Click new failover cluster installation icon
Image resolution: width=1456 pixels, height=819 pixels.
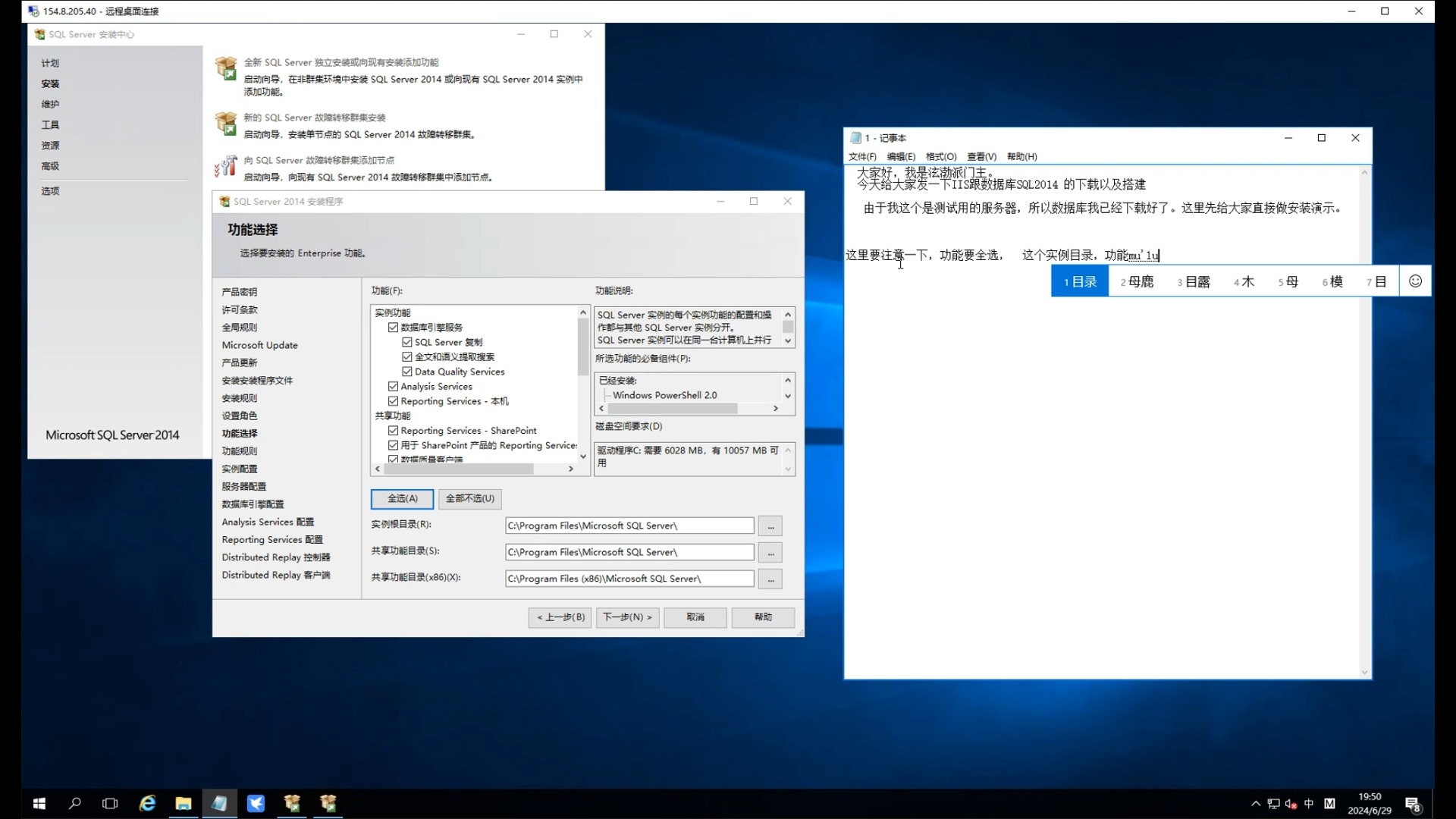click(226, 124)
